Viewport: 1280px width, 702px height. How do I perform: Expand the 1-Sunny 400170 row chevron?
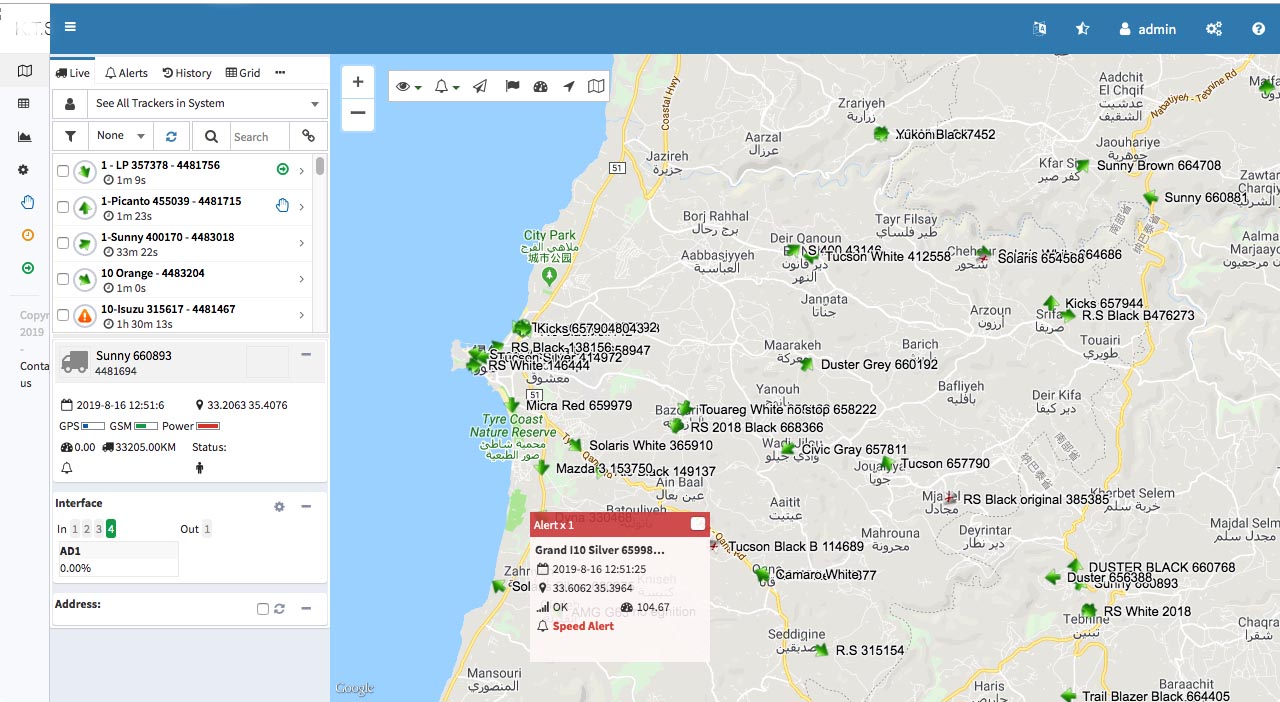302,243
